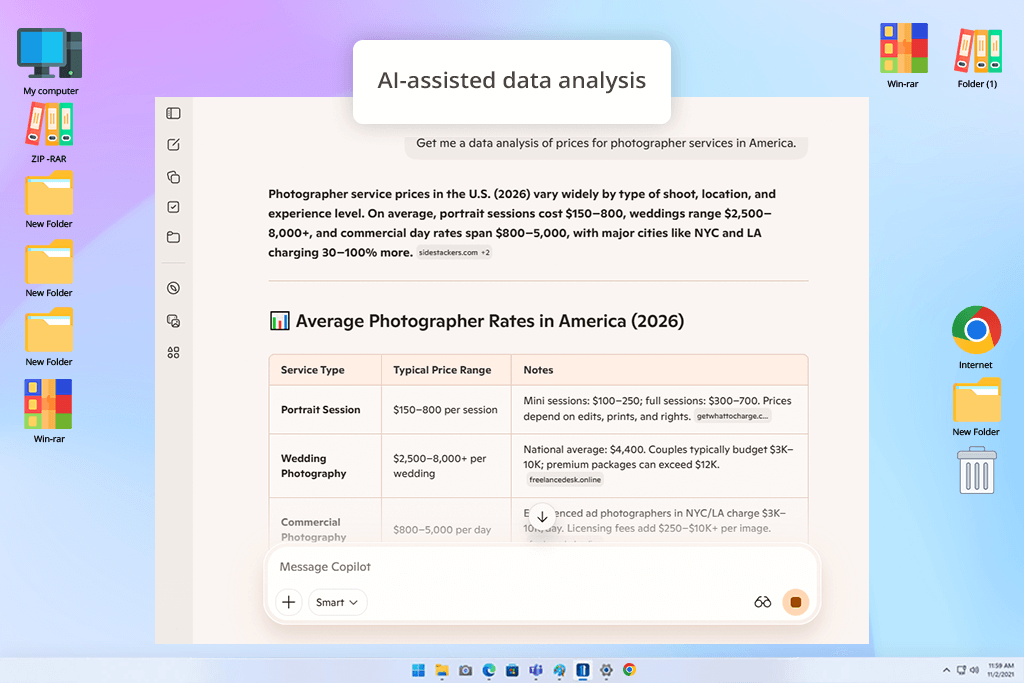Select the $150–800 per session cell
Viewport: 1024px width, 683px height.
coord(446,409)
